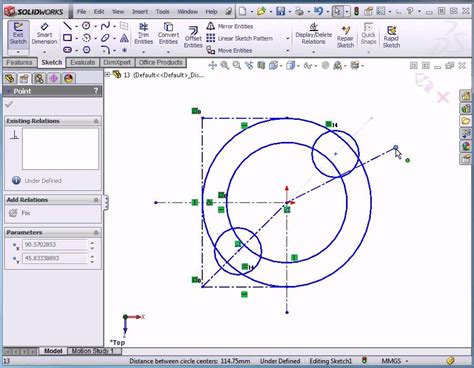Select the Spline sketch tool

click(x=105, y=26)
